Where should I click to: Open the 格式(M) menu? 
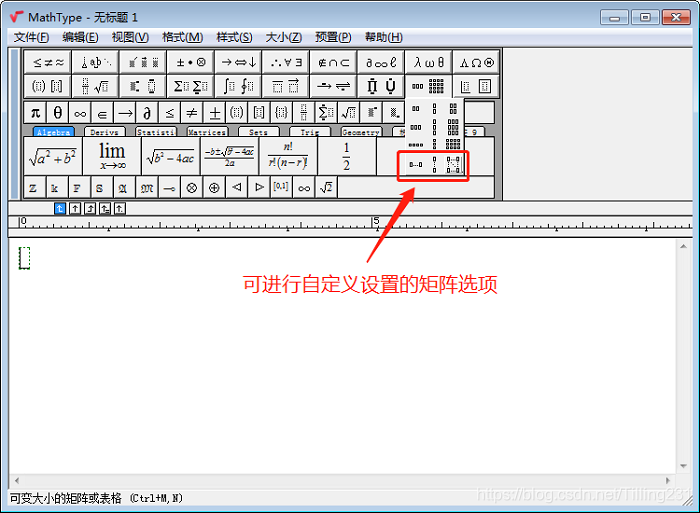click(x=183, y=37)
